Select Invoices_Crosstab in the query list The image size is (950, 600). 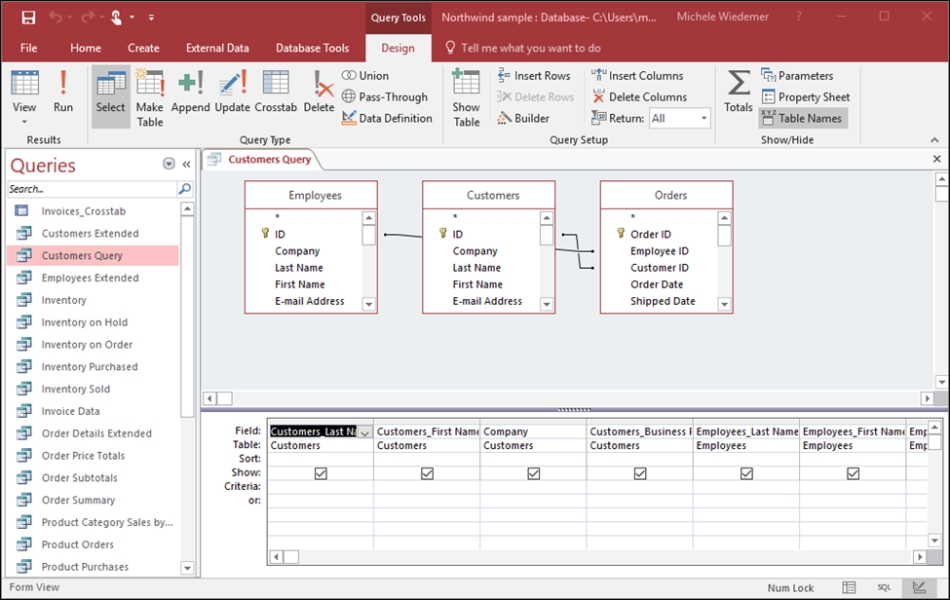84,211
